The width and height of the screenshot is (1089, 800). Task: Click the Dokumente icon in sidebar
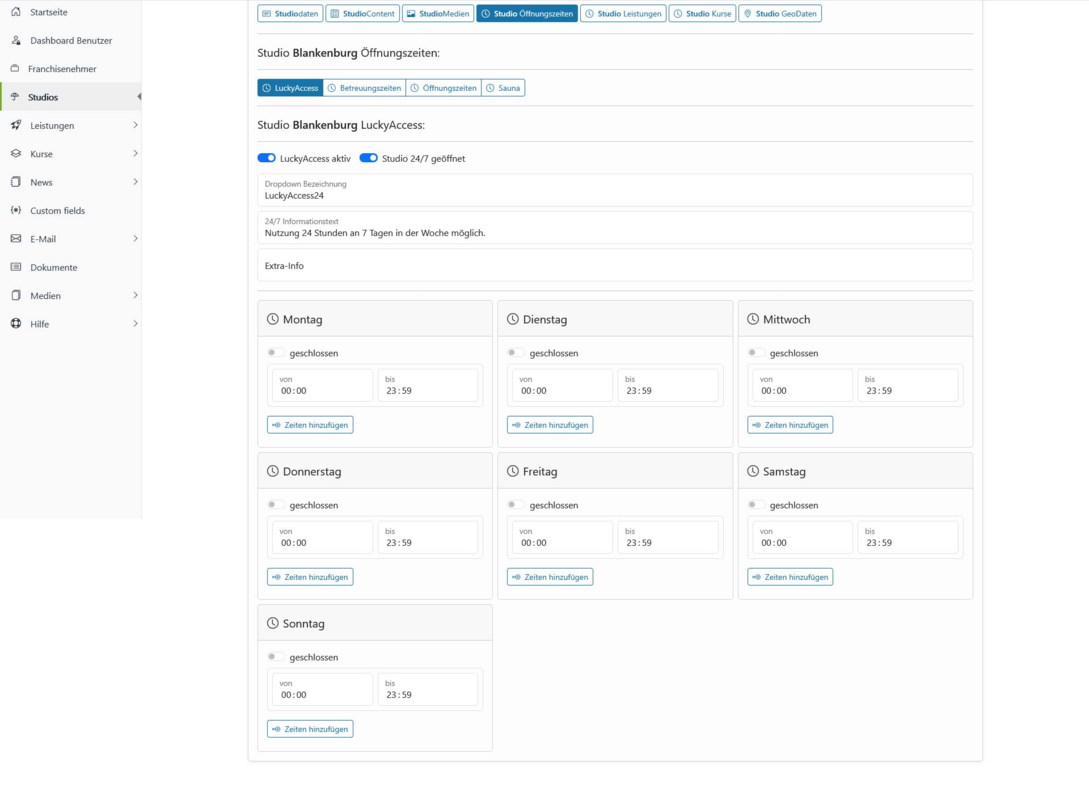point(16,267)
